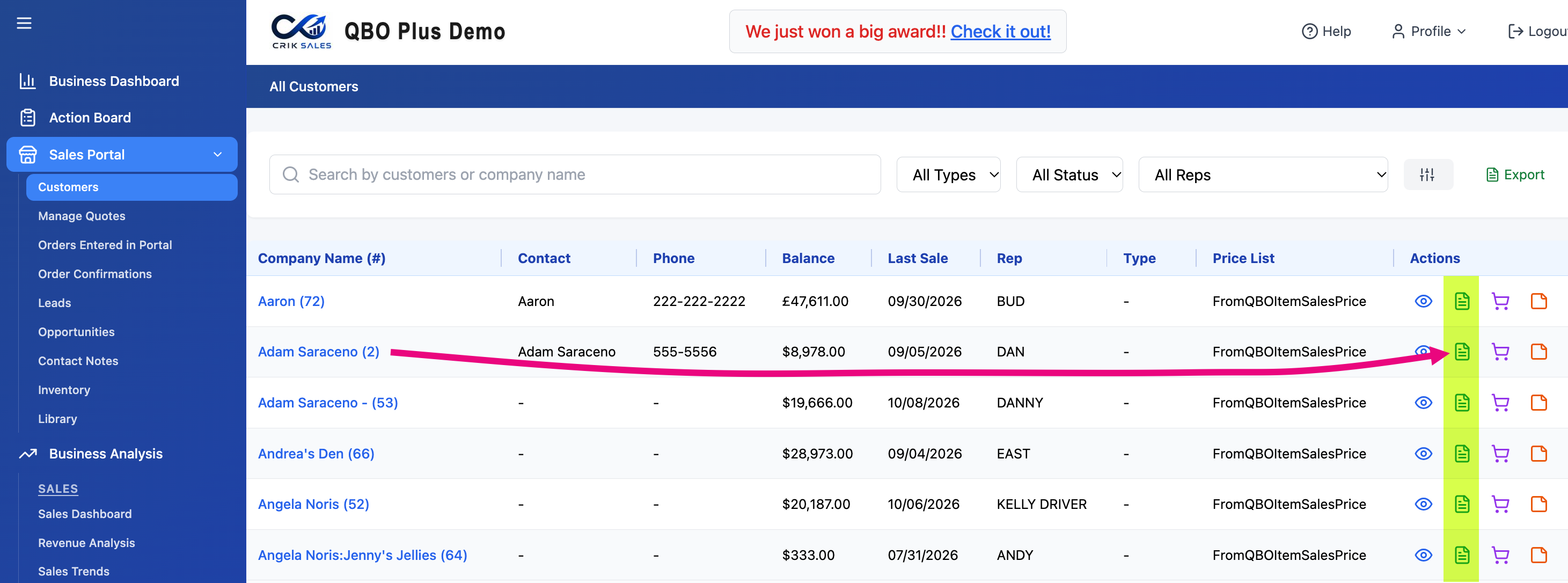This screenshot has height=583, width=1568.
Task: Open the hamburger menu icon
Action: click(x=24, y=23)
